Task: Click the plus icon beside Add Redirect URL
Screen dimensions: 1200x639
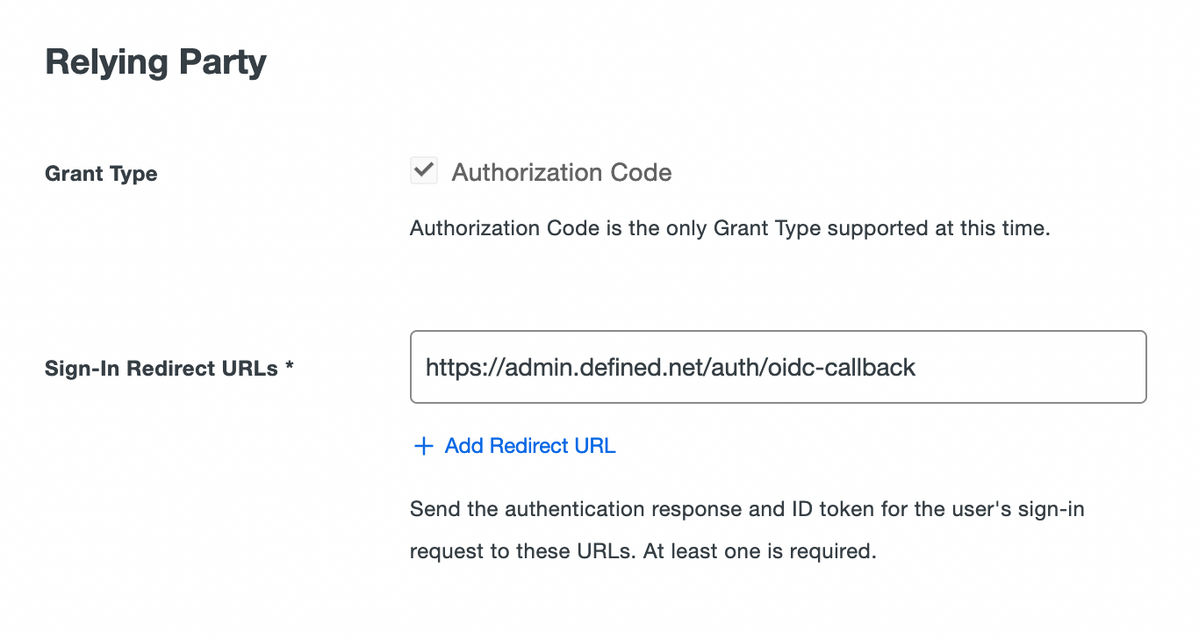Action: coord(423,446)
